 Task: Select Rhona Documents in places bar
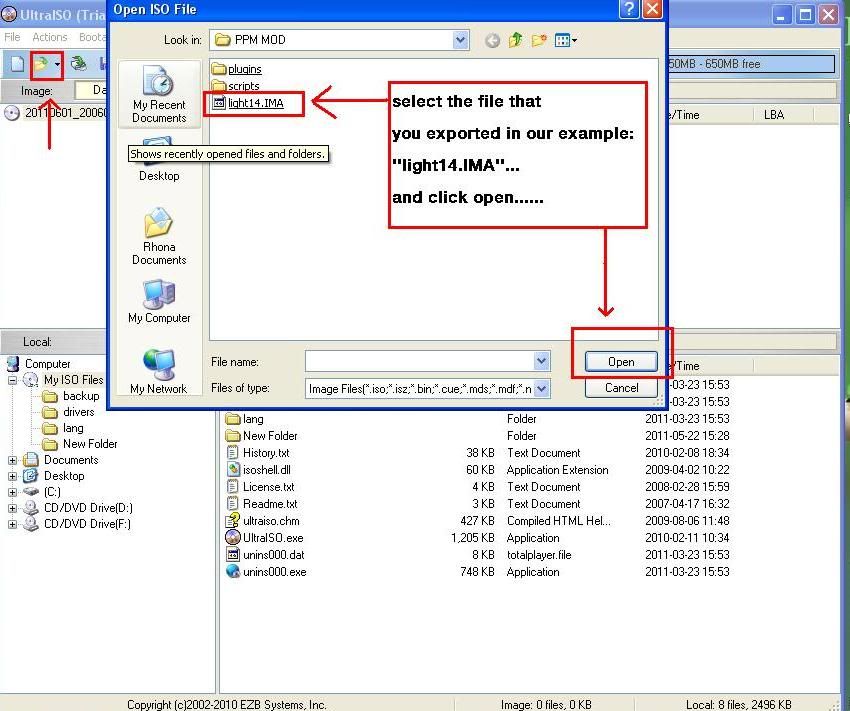(x=159, y=236)
